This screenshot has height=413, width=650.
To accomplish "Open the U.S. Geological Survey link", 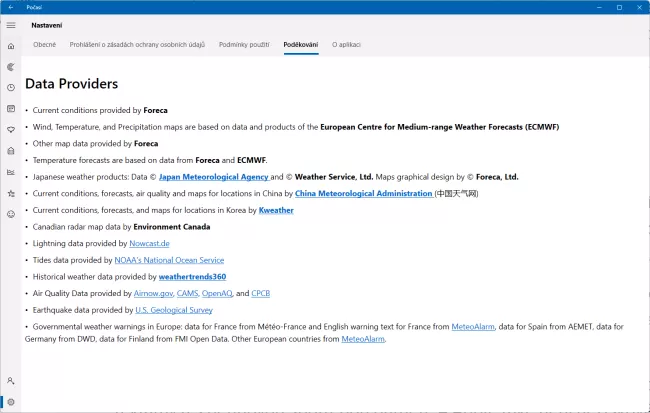I will point(174,310).
